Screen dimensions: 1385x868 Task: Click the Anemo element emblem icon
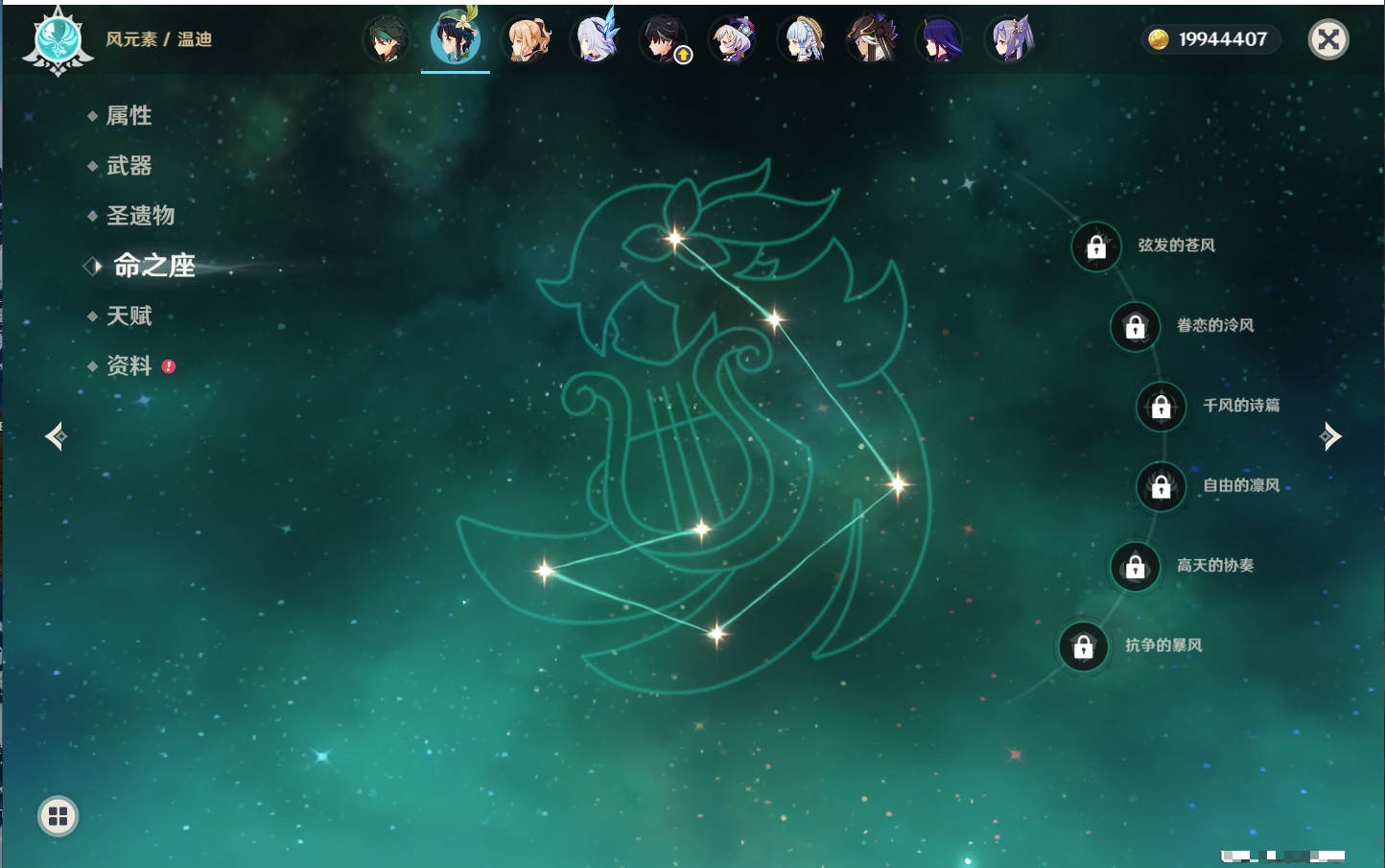pos(58,40)
